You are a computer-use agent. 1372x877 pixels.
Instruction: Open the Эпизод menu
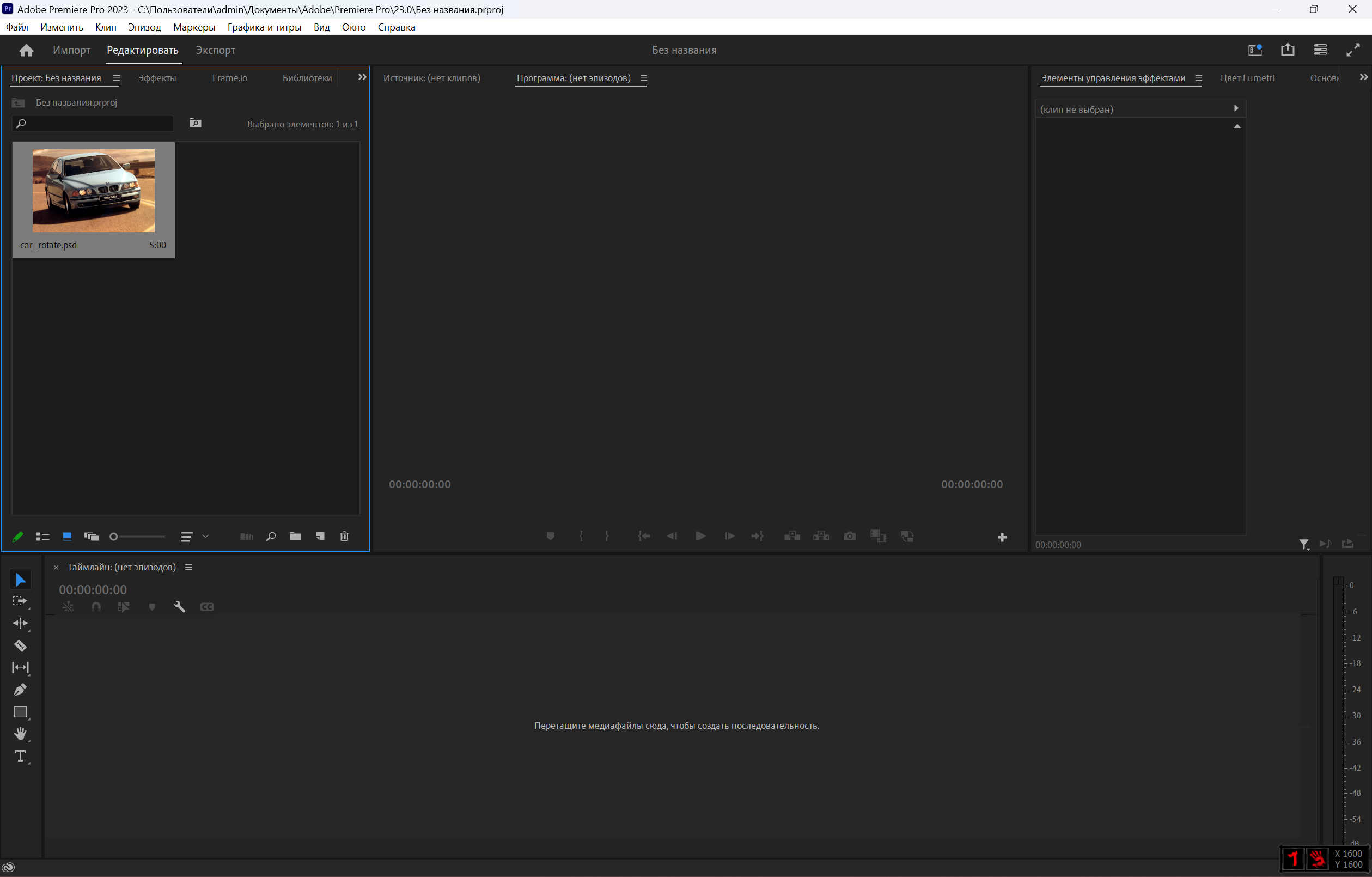click(145, 27)
